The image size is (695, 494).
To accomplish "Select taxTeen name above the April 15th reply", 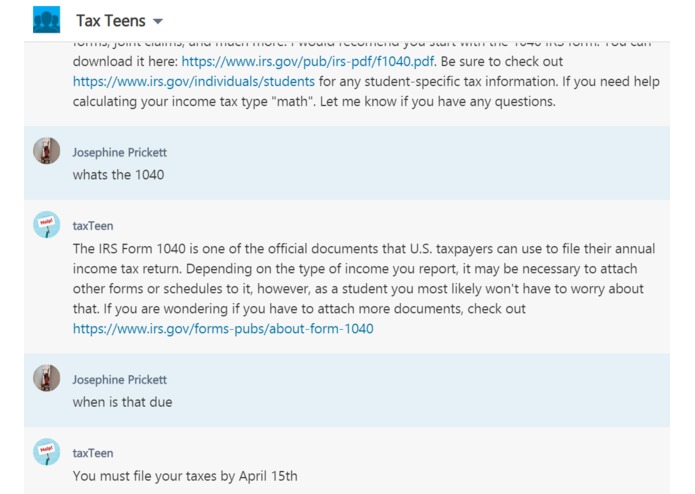I will click(93, 453).
